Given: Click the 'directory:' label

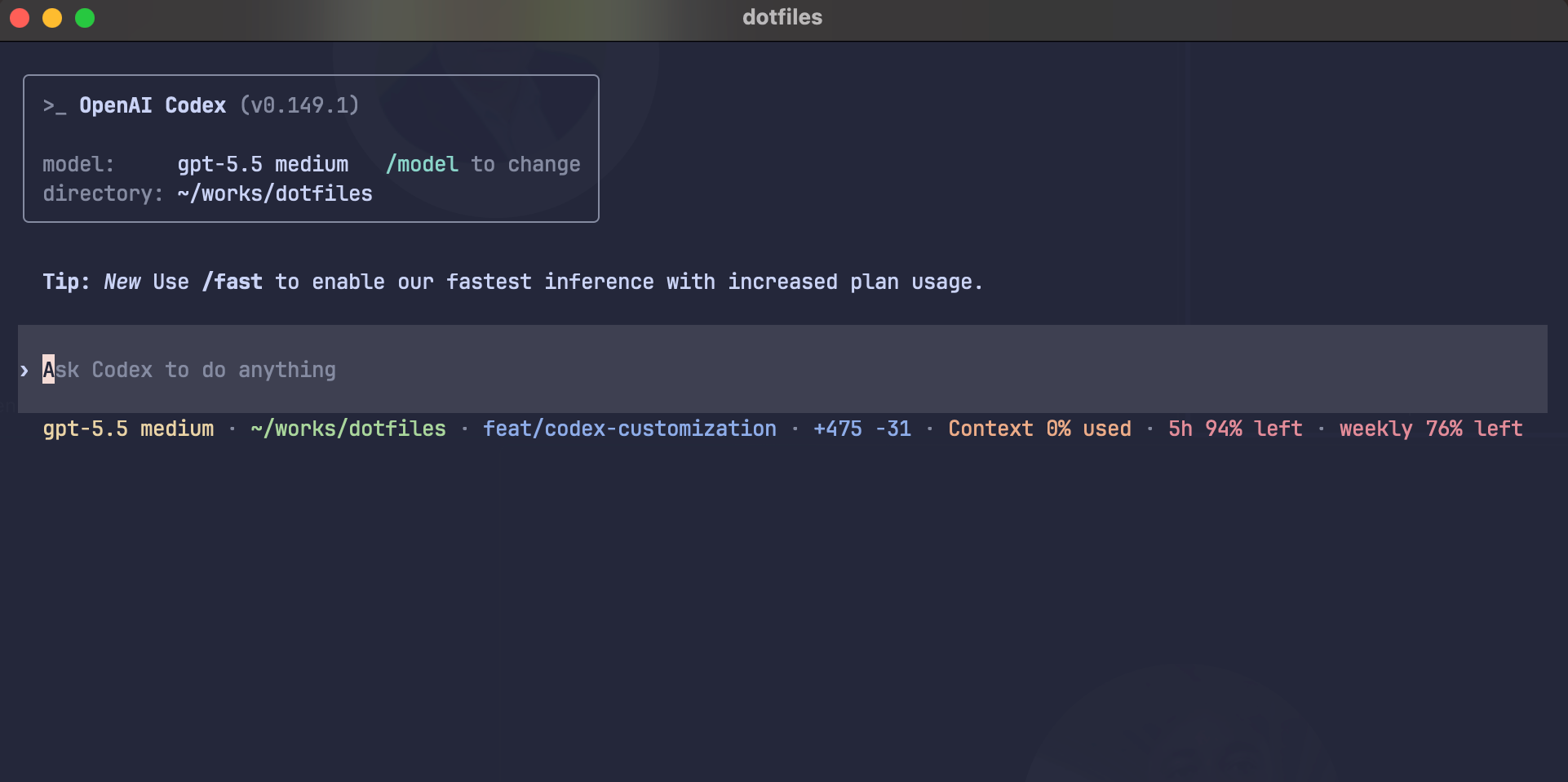Looking at the screenshot, I should pyautogui.click(x=103, y=193).
